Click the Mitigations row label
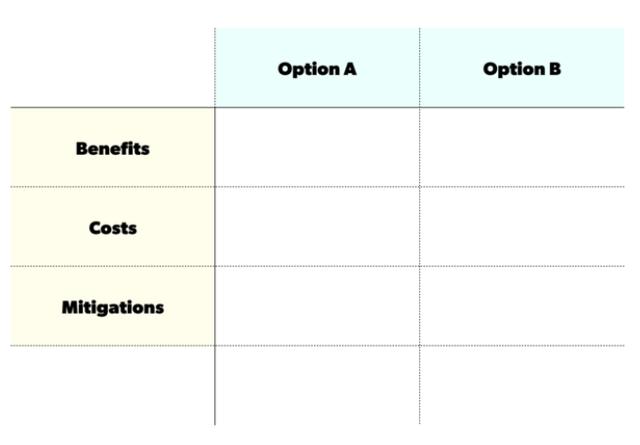The width and height of the screenshot is (640, 445). (113, 307)
